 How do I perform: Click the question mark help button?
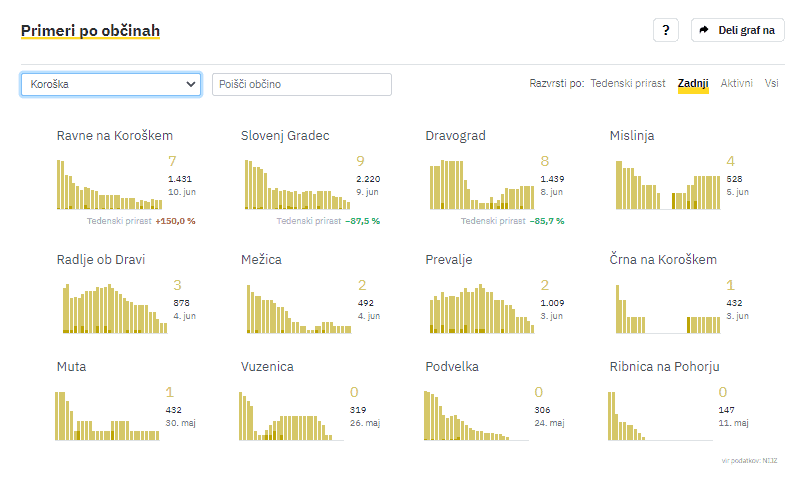tap(666, 30)
